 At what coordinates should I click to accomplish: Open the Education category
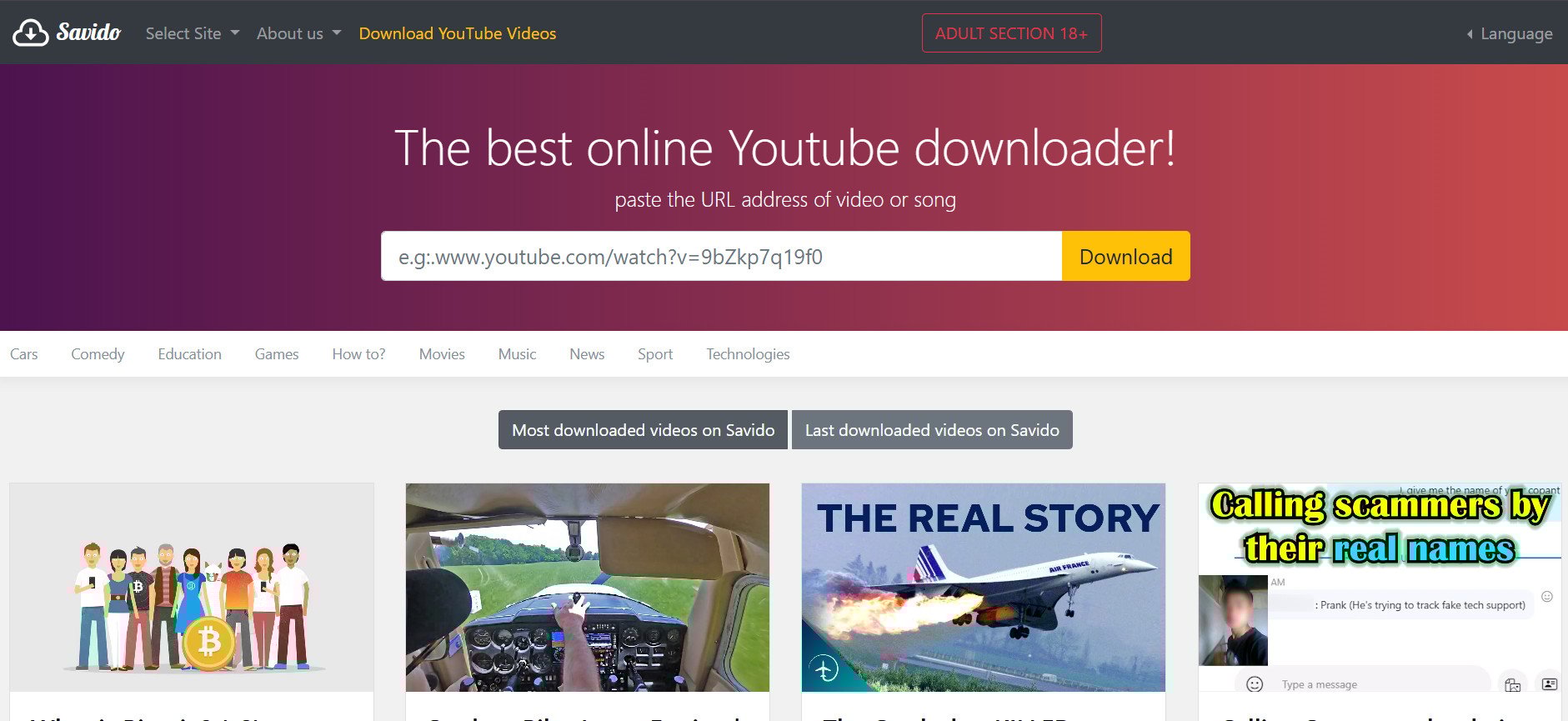click(x=189, y=354)
